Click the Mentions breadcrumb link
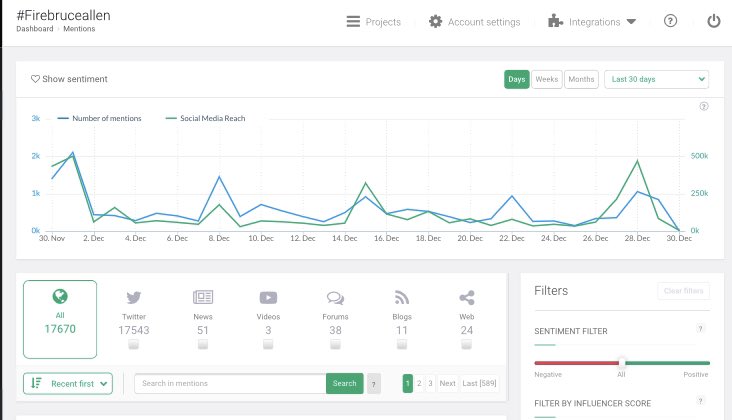Image resolution: width=732 pixels, height=420 pixels. [x=79, y=29]
